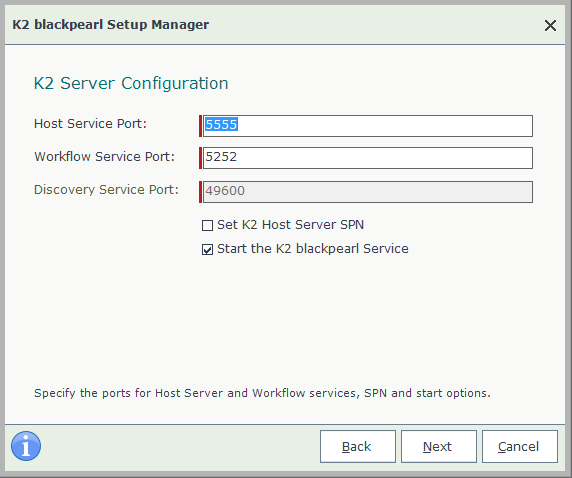This screenshot has width=572, height=478.
Task: Cancel the setup wizard
Action: pyautogui.click(x=520, y=447)
